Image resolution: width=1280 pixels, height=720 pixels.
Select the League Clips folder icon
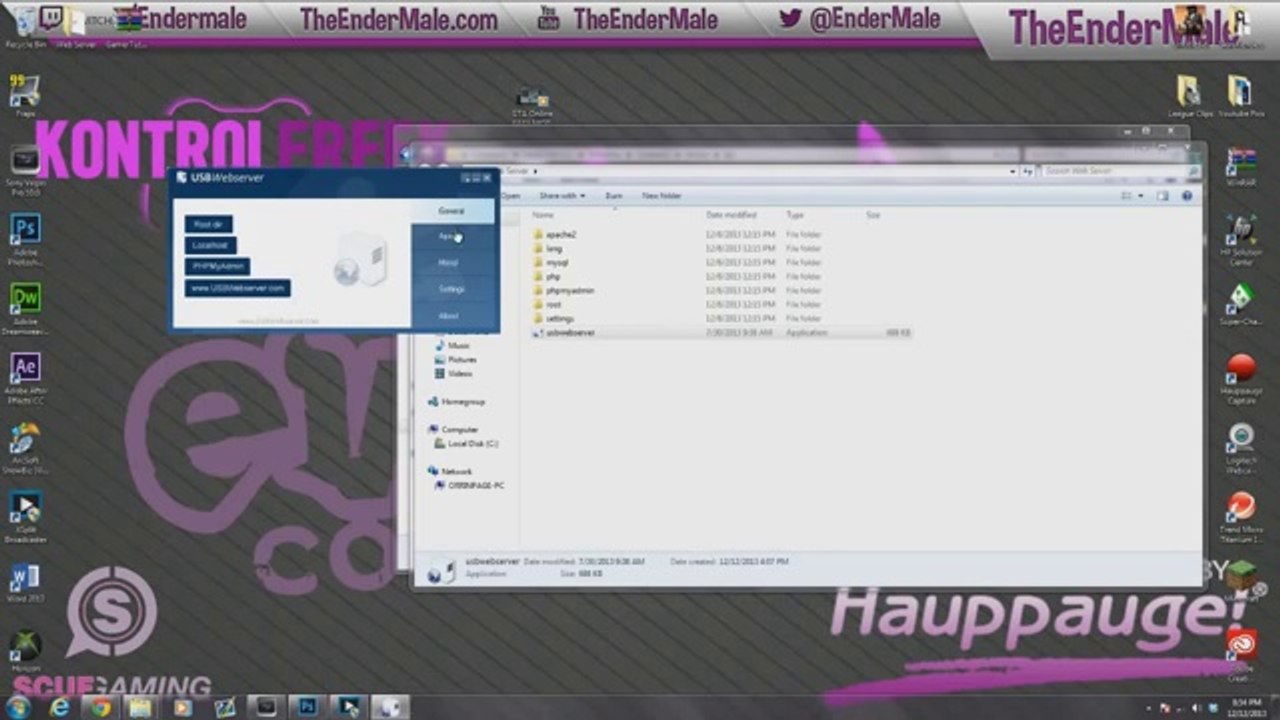[1189, 98]
